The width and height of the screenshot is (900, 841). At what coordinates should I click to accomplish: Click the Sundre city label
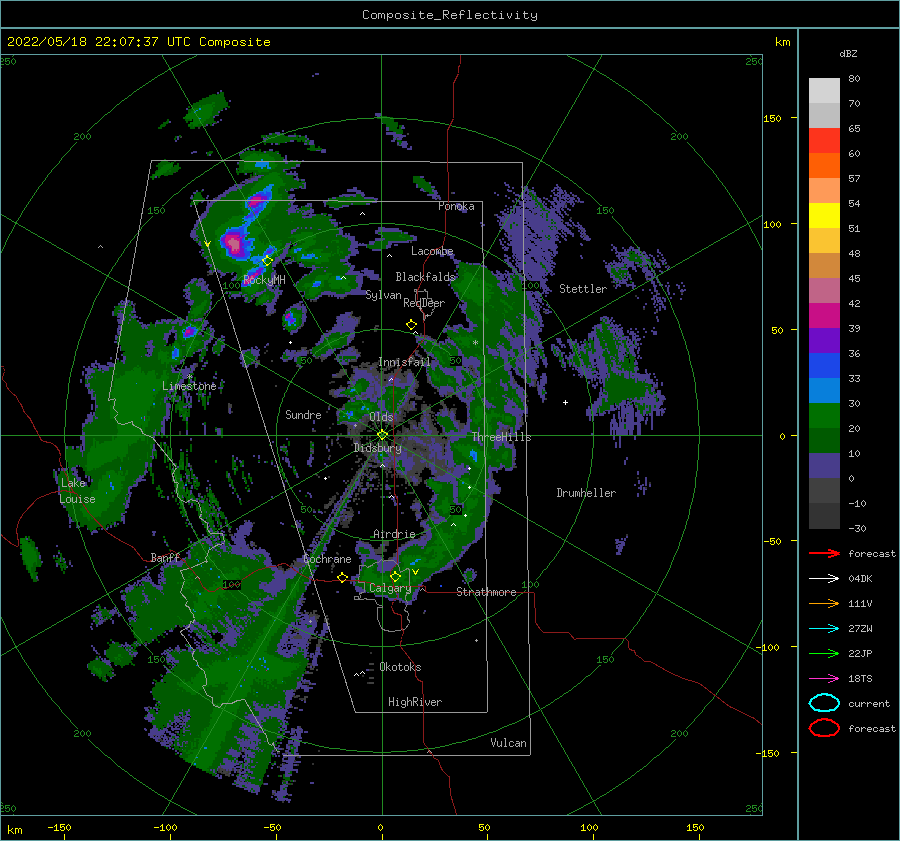(x=303, y=414)
